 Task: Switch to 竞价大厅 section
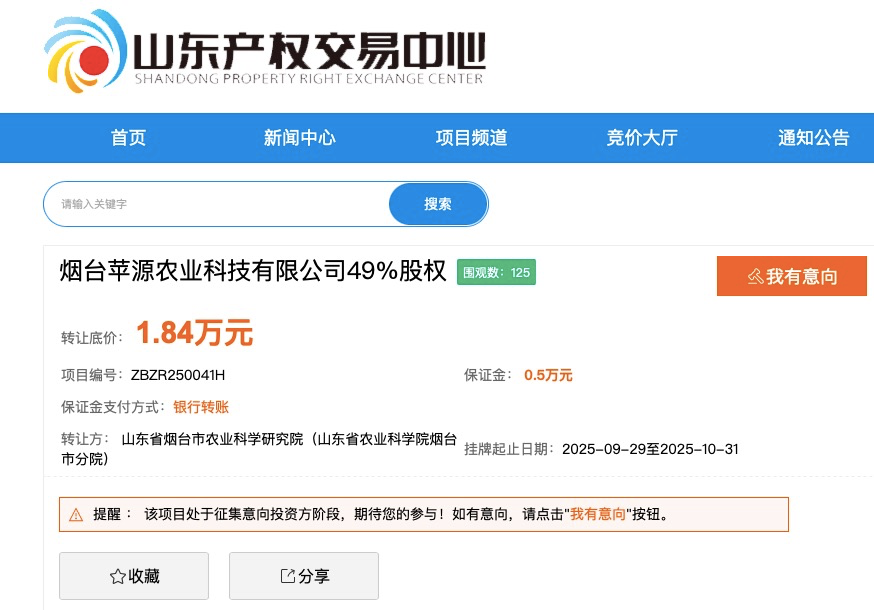tap(641, 137)
